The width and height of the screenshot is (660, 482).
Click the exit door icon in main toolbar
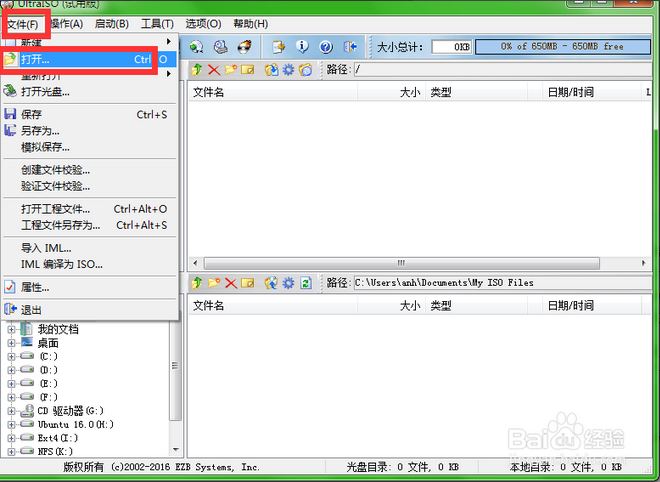click(350, 47)
